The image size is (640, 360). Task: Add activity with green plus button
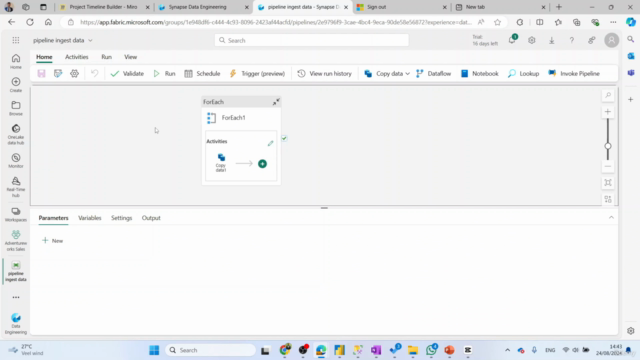tap(262, 164)
